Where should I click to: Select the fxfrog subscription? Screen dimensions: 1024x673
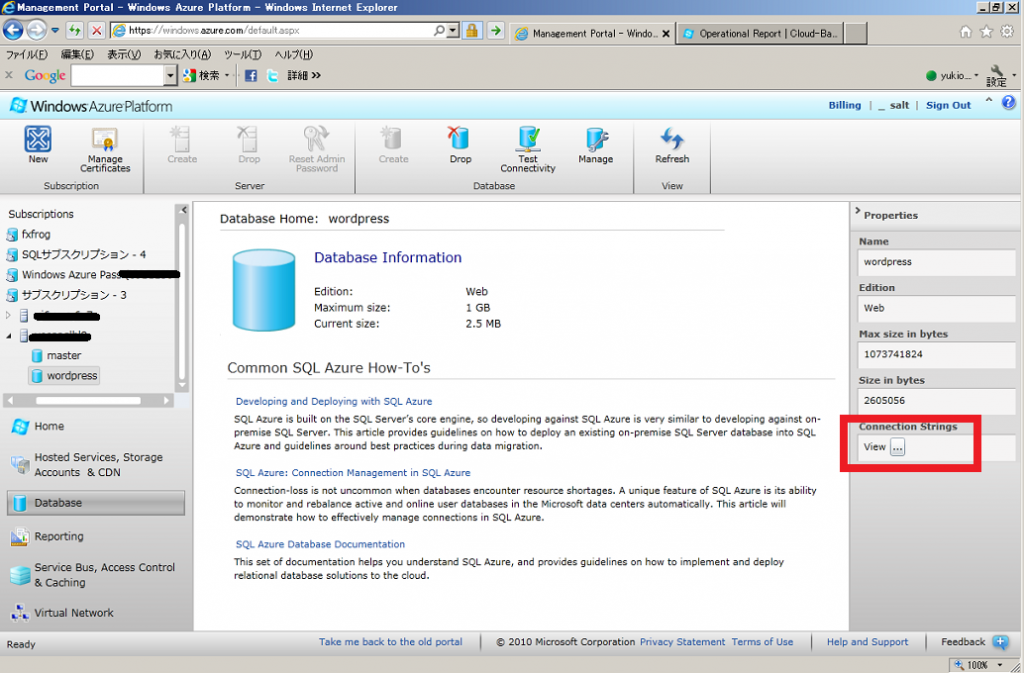tap(36, 234)
